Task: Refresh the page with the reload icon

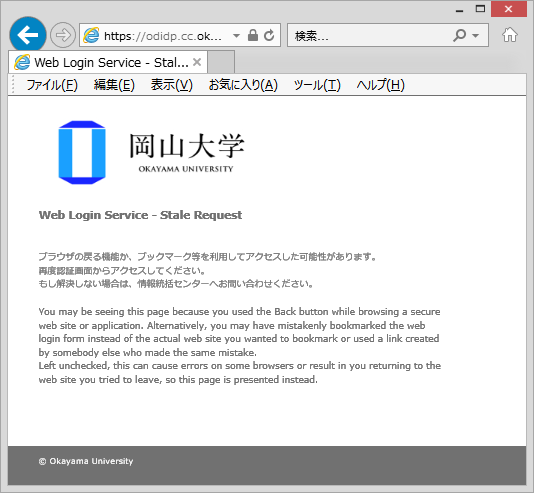Action: click(x=269, y=35)
